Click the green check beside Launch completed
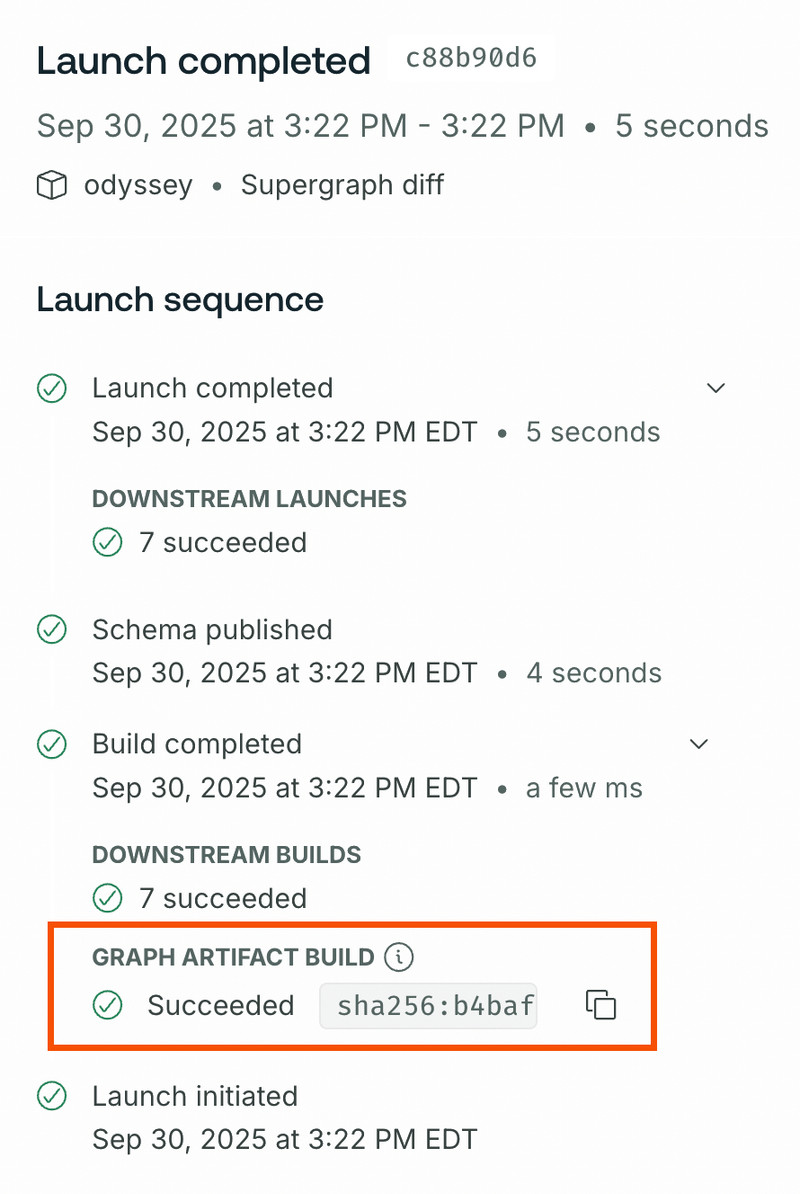The width and height of the screenshot is (800, 1194). point(51,388)
